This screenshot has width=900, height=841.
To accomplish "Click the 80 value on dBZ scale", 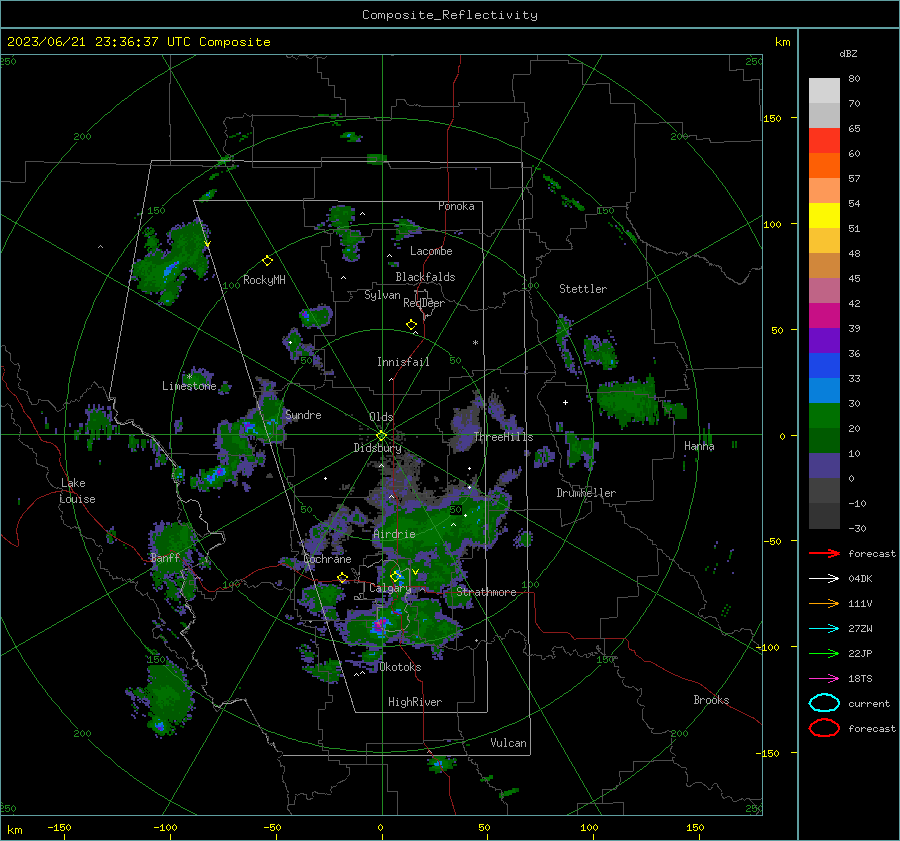I will click(854, 79).
